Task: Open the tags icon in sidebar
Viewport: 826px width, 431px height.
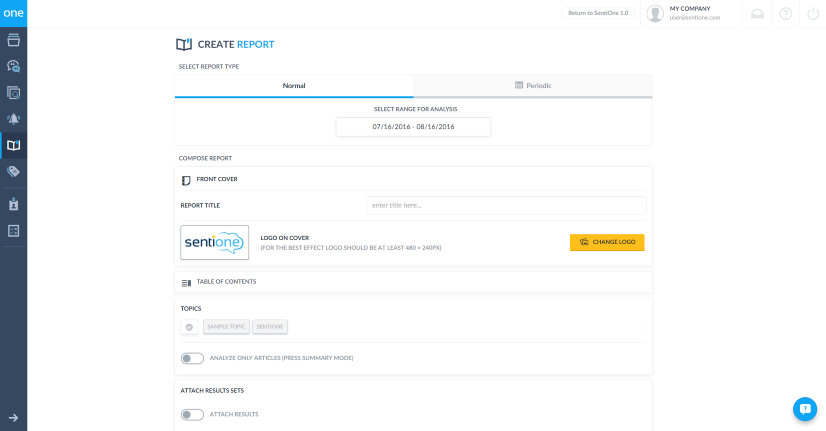Action: pos(13,172)
